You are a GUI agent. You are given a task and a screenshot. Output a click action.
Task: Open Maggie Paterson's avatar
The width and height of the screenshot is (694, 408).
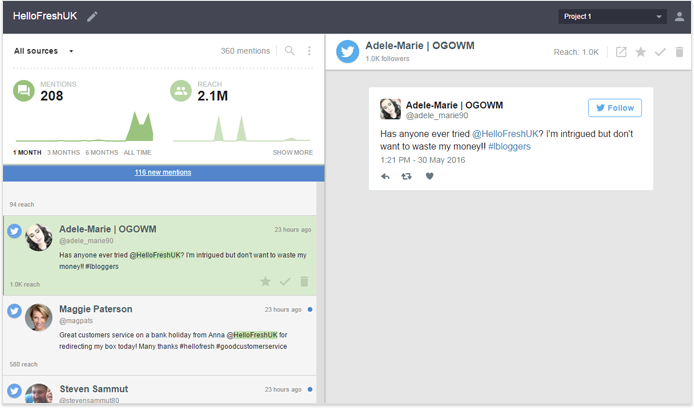coord(39,317)
